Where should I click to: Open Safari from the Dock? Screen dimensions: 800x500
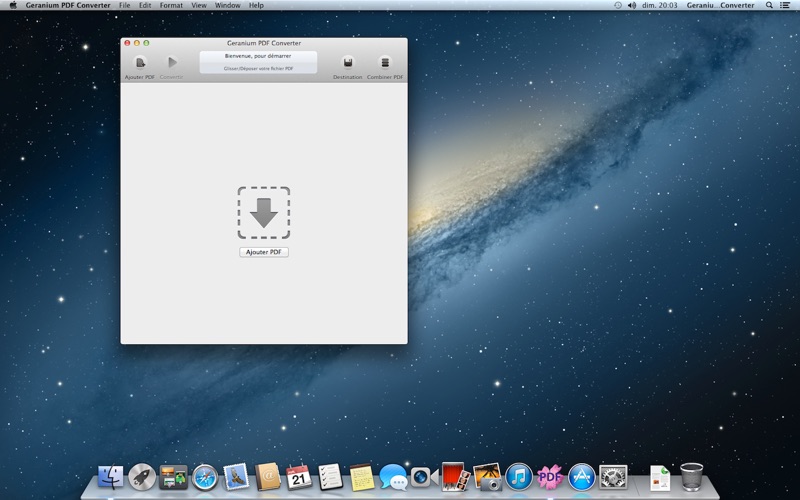tap(205, 477)
